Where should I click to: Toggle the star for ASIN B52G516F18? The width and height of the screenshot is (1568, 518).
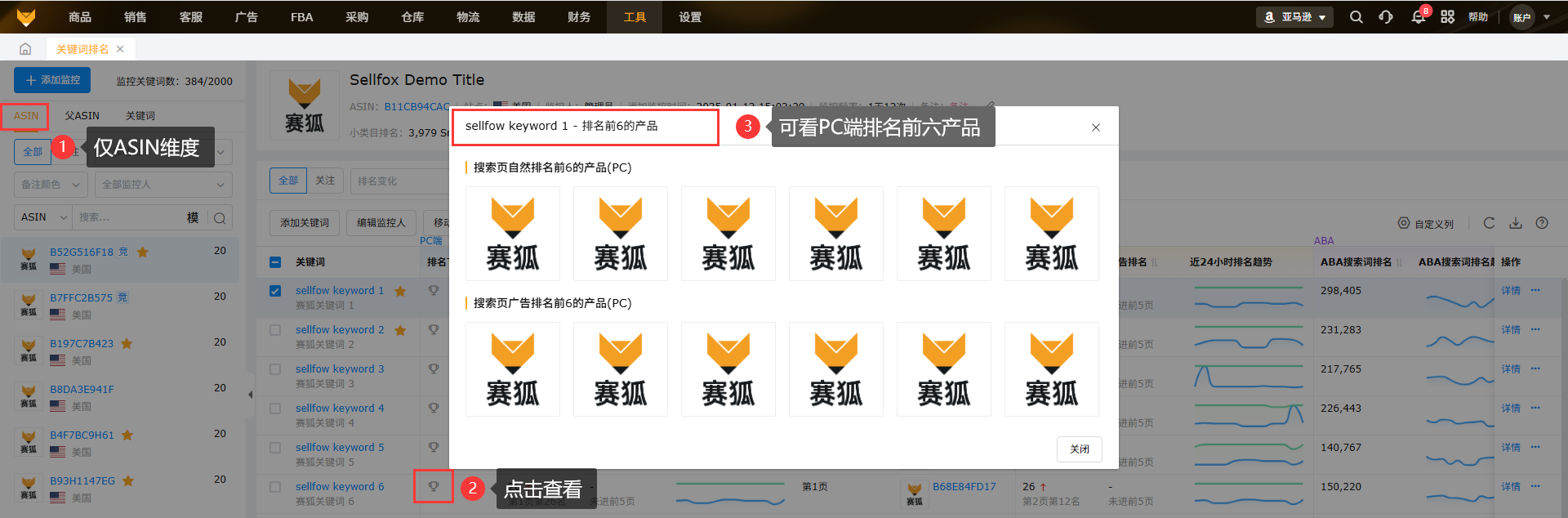coord(143,252)
